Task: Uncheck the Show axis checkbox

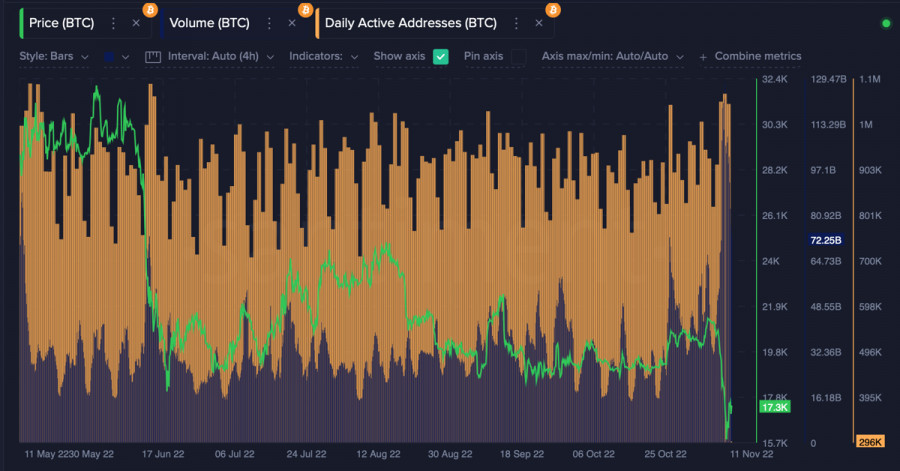Action: tap(441, 57)
